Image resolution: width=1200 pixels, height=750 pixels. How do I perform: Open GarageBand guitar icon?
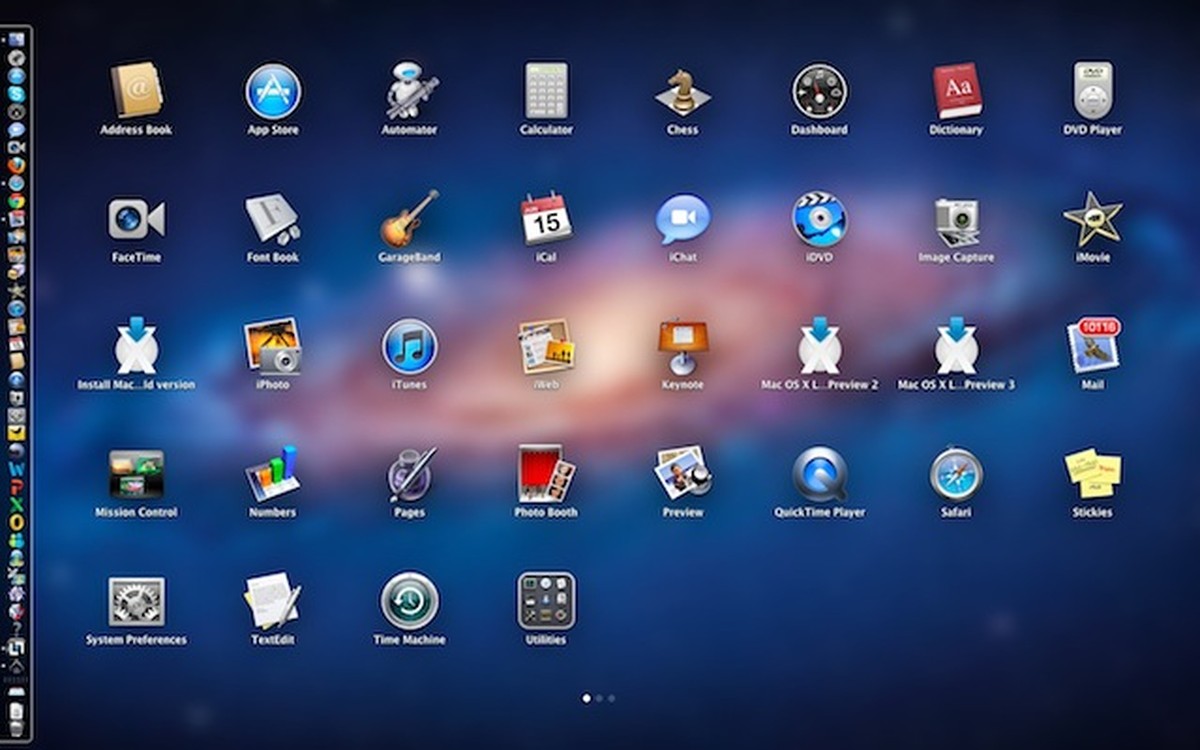tap(410, 219)
